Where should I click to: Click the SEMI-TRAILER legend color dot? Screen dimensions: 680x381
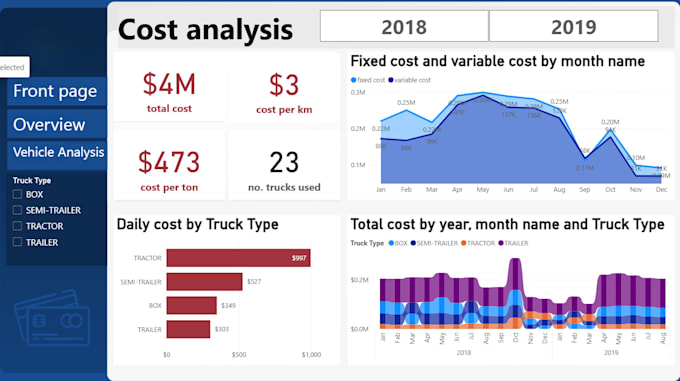(x=413, y=243)
